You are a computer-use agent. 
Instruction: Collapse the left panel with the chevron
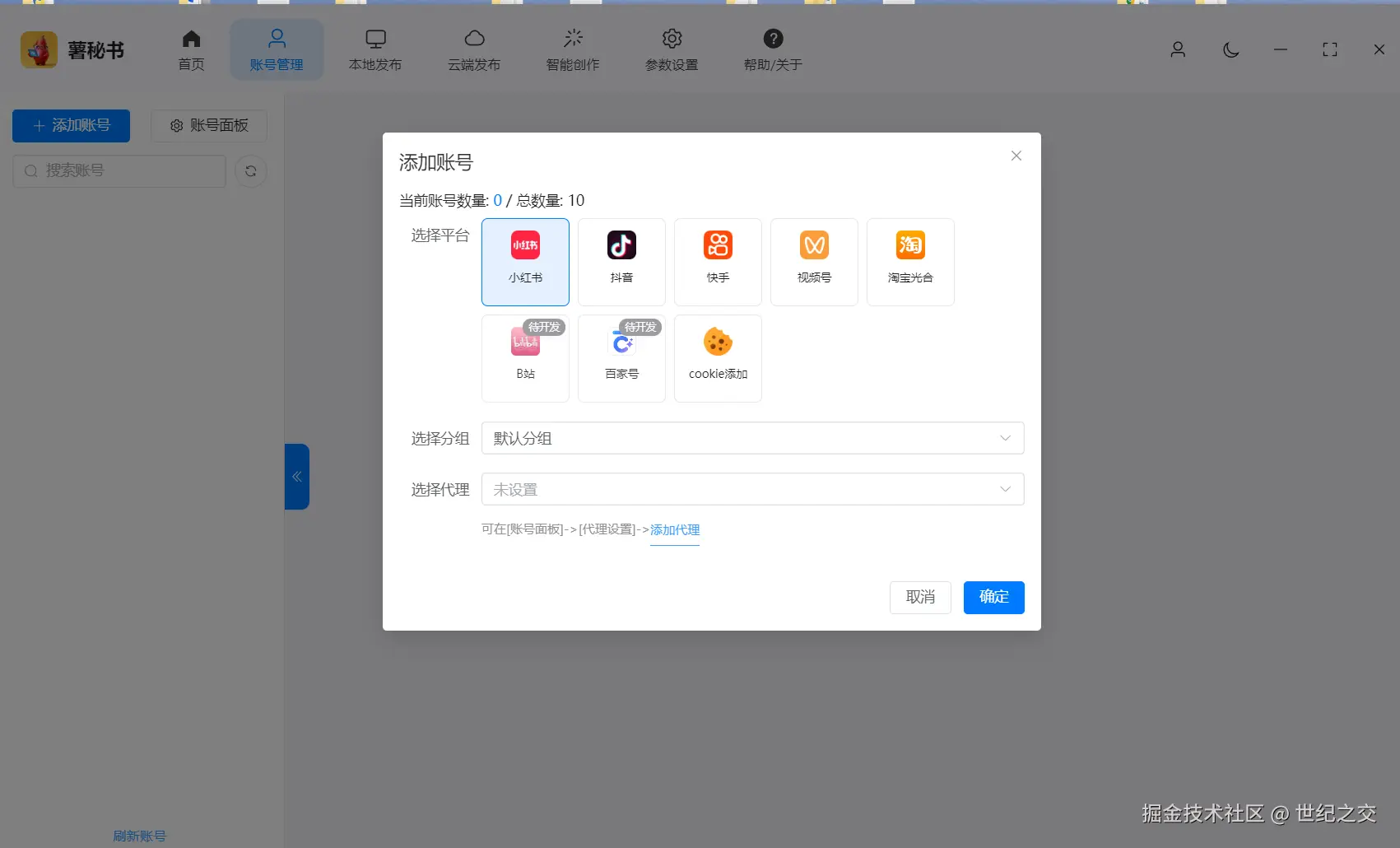click(297, 476)
